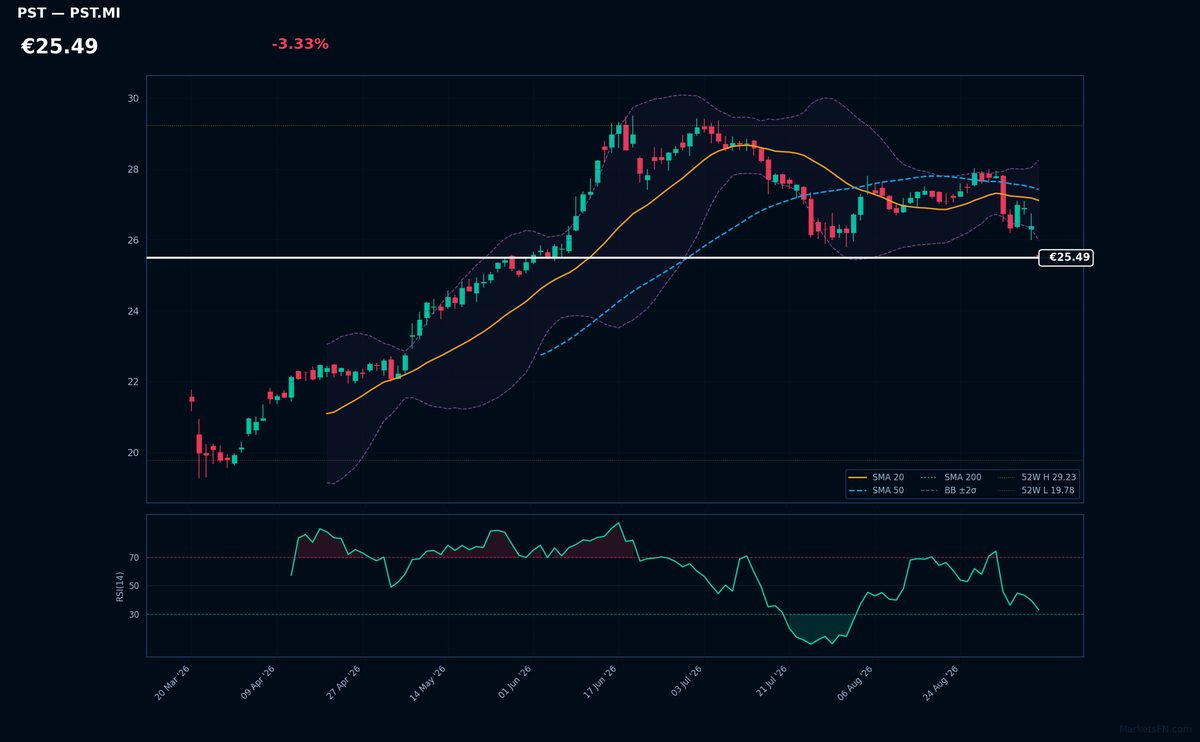Click the 28 price axis label

point(133,170)
